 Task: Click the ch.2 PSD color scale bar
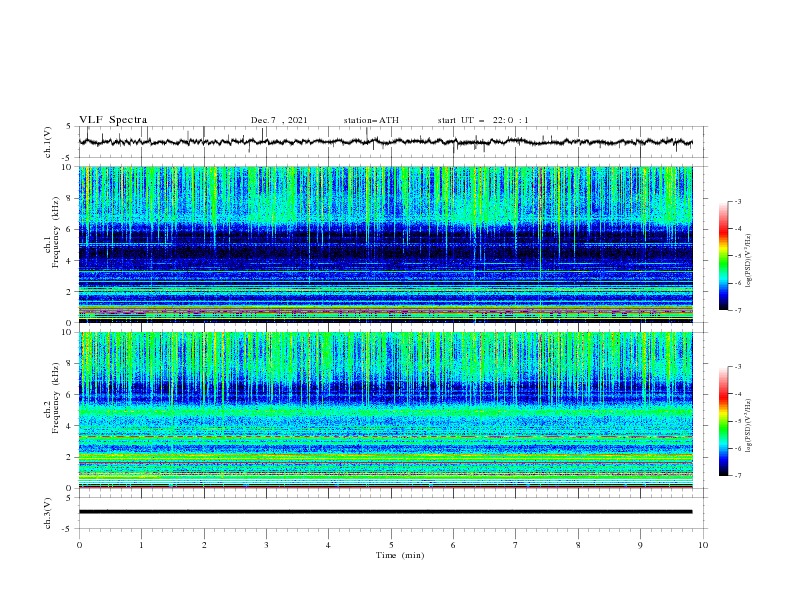click(x=724, y=421)
